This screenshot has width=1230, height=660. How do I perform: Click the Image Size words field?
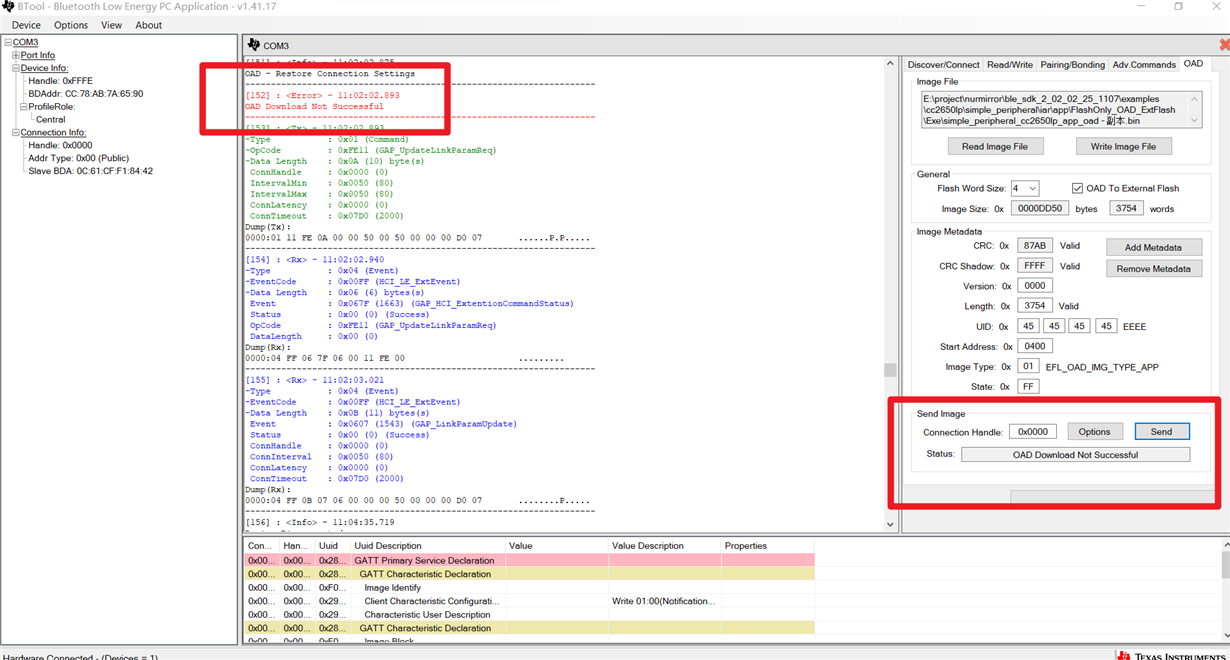[x=1126, y=208]
